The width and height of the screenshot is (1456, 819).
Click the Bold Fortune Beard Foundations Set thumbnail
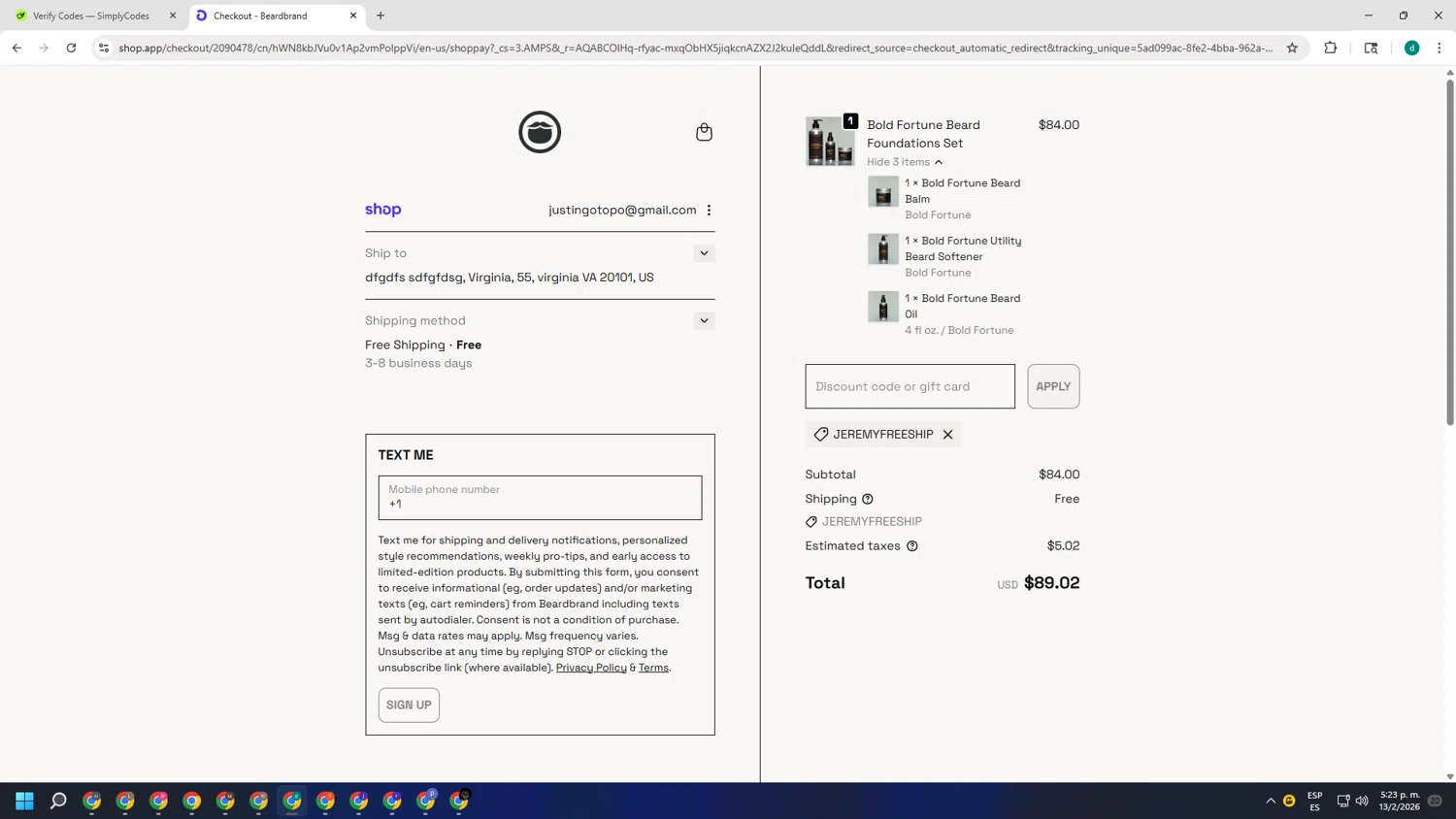[x=830, y=142]
